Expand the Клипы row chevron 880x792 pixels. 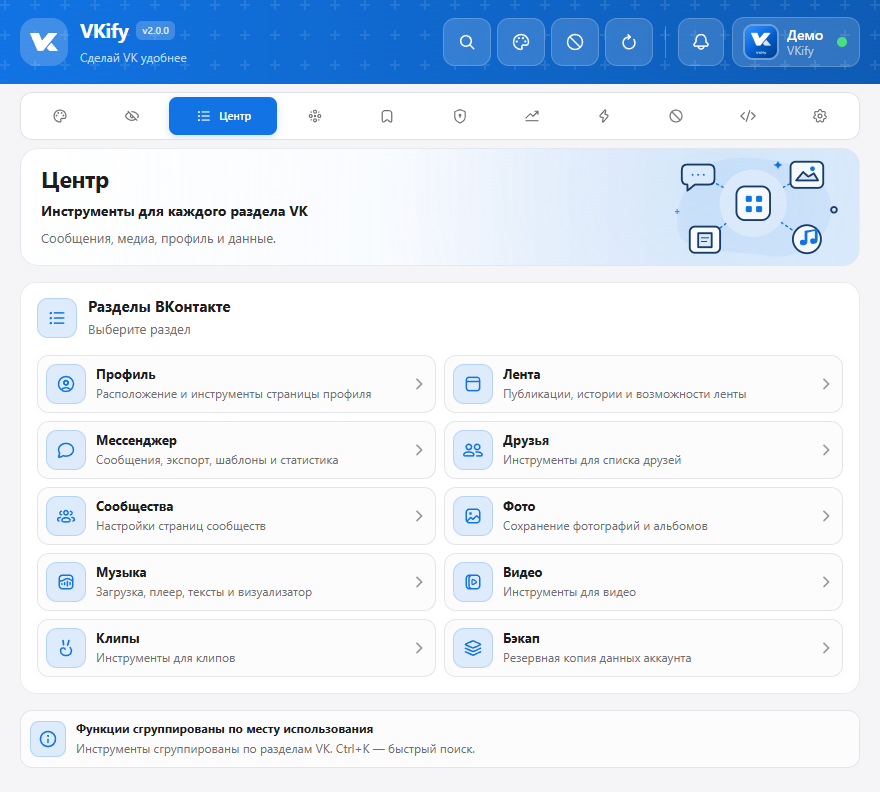coord(419,648)
